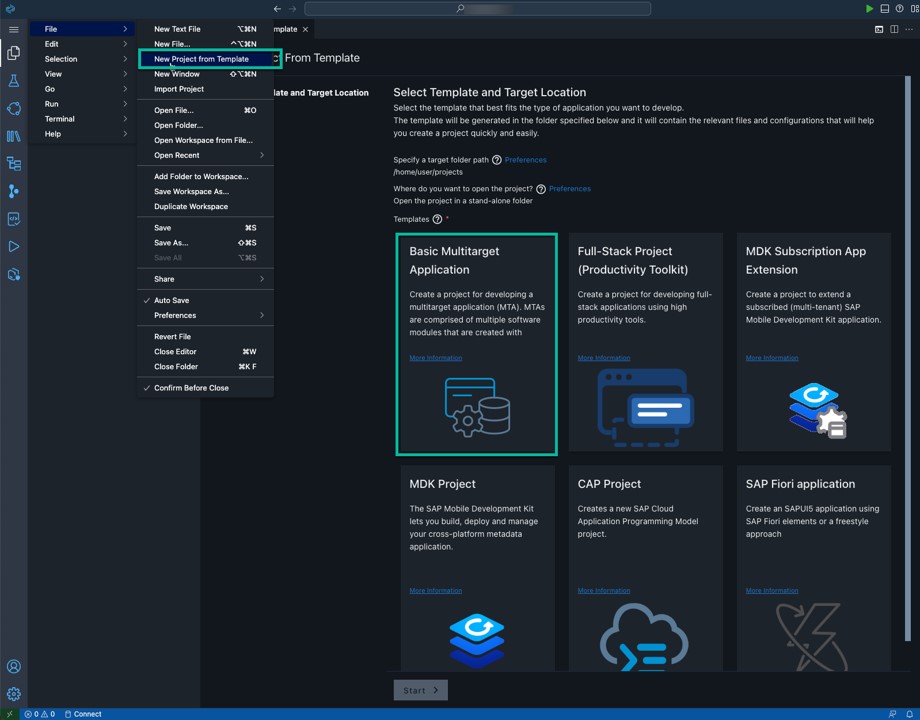This screenshot has height=720, width=920.
Task: Open the Start button dropdown arrow
Action: pos(434,690)
